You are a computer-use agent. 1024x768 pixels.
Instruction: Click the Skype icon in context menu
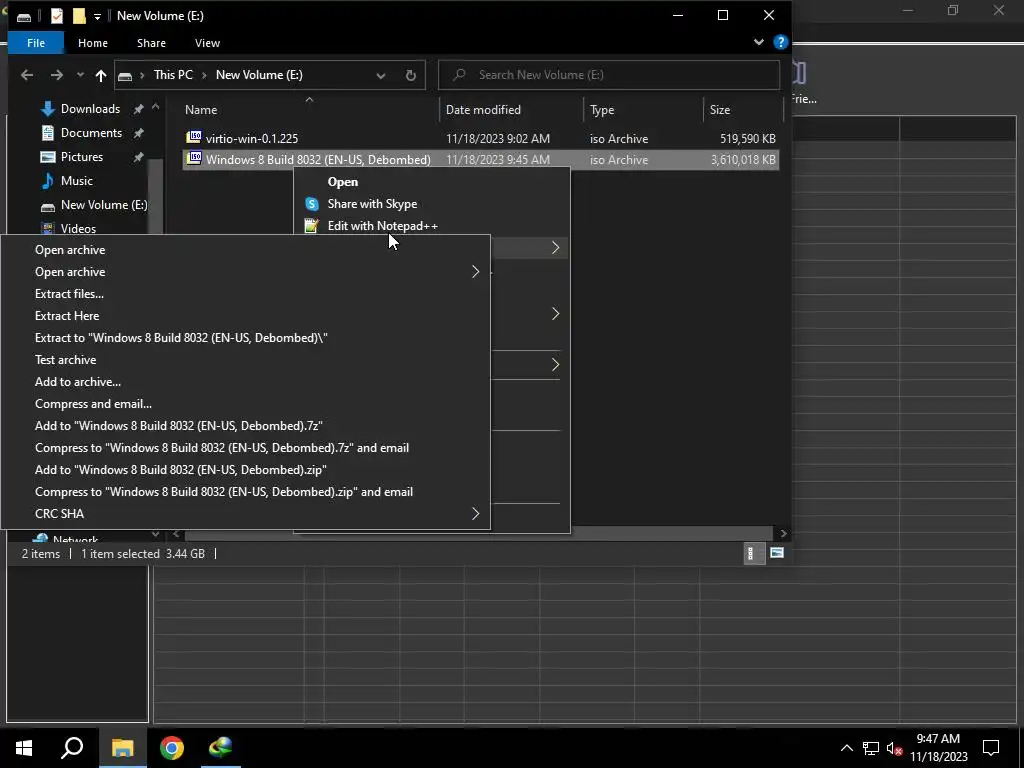(312, 204)
